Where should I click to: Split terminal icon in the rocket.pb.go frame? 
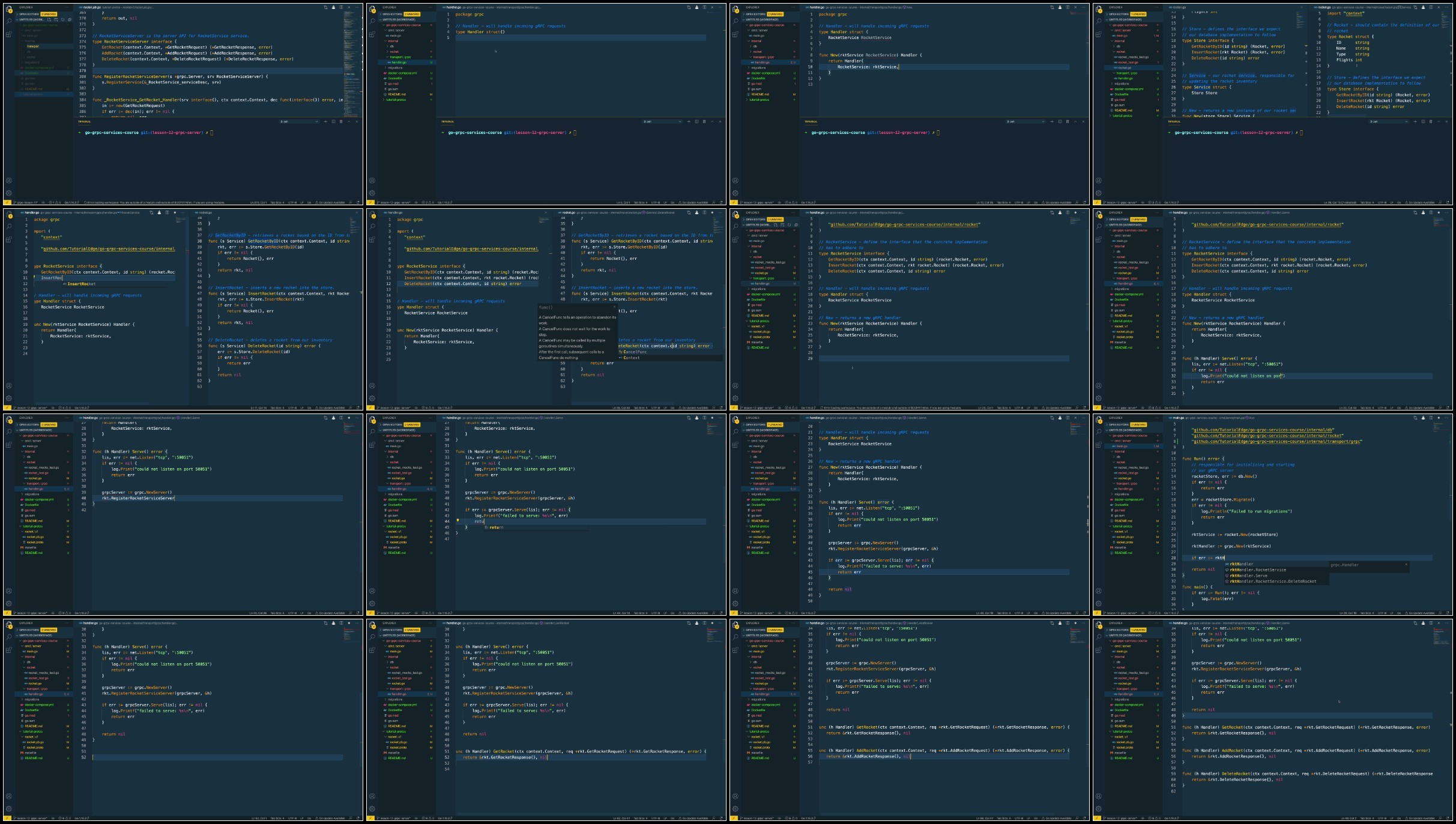point(333,121)
